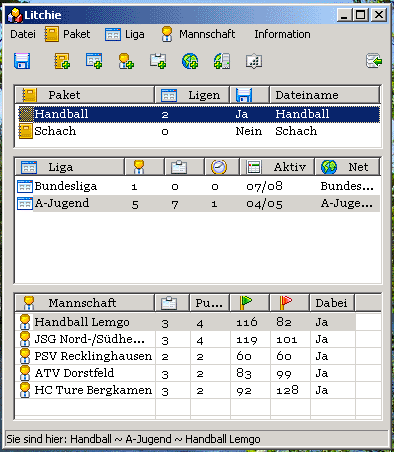The width and height of the screenshot is (394, 452).
Task: Click Dabei value Ja for ATV Dorstfeld
Action: [x=322, y=373]
